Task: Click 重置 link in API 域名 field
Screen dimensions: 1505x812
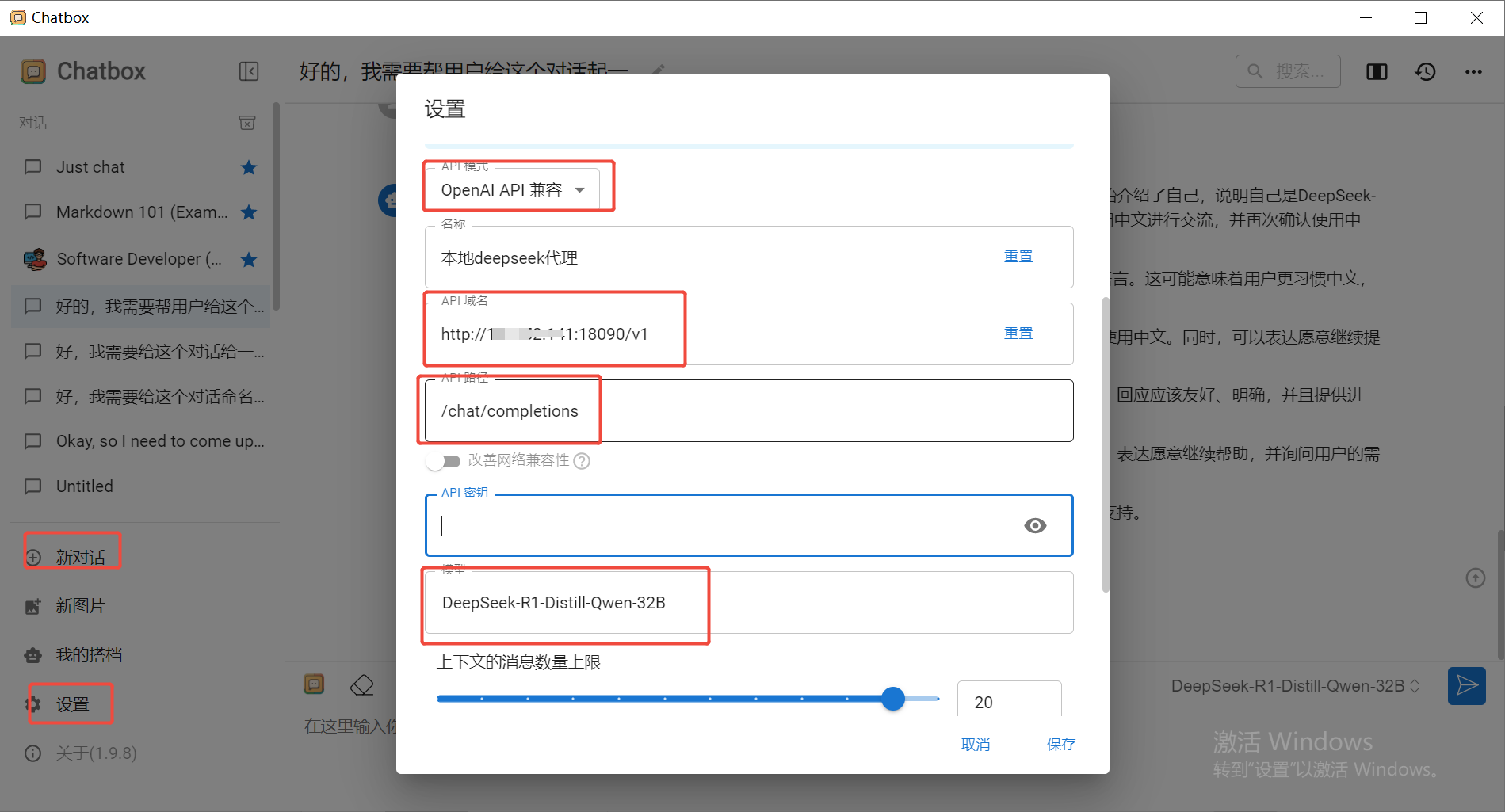Action: click(1018, 334)
